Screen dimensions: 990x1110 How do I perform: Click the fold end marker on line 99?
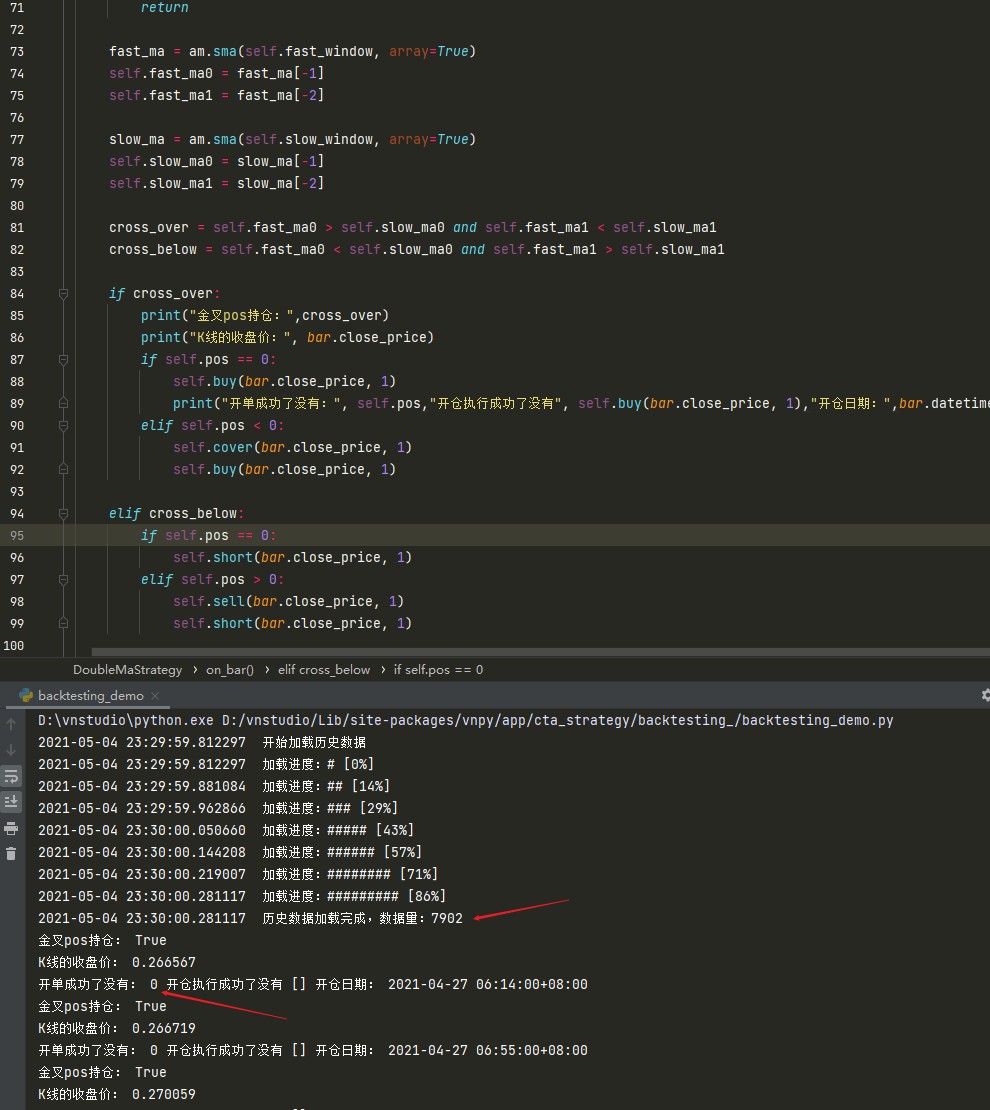(63, 624)
